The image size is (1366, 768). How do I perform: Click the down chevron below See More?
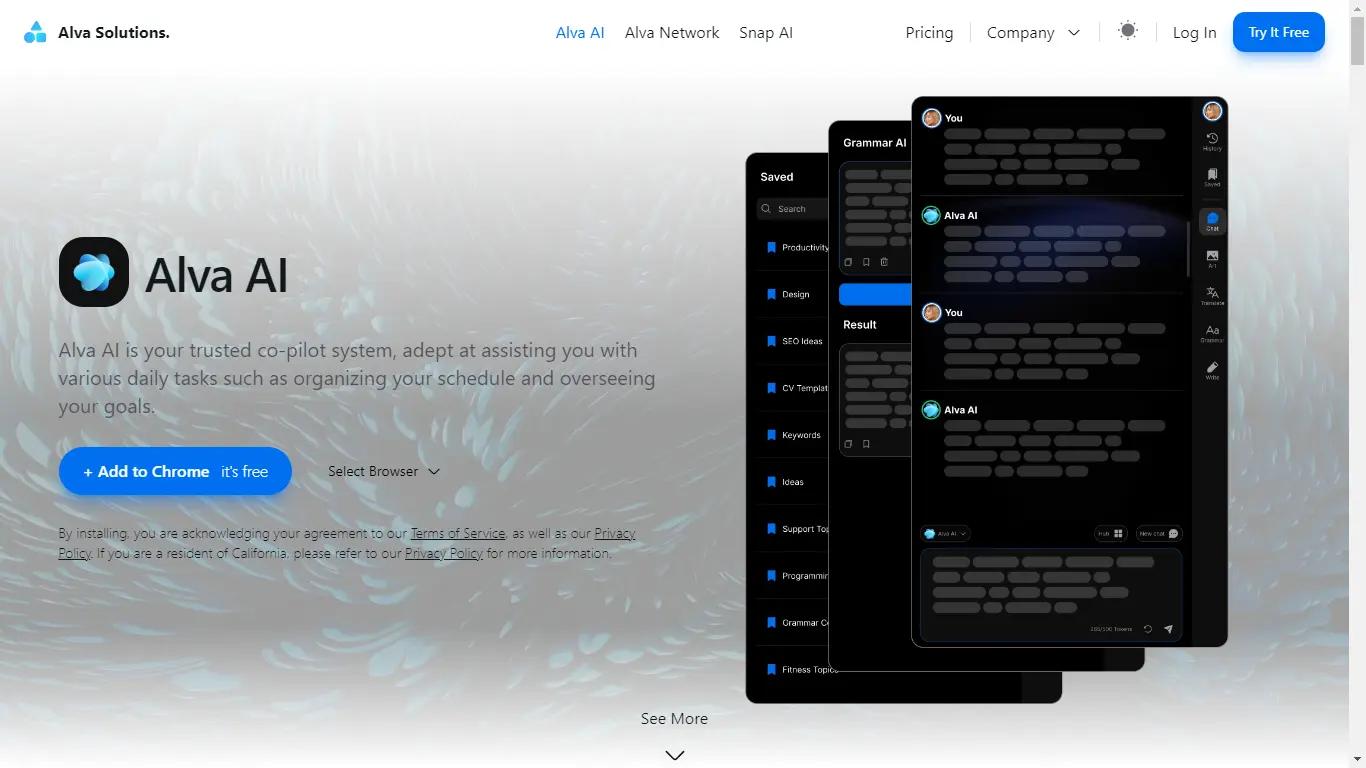[x=675, y=755]
